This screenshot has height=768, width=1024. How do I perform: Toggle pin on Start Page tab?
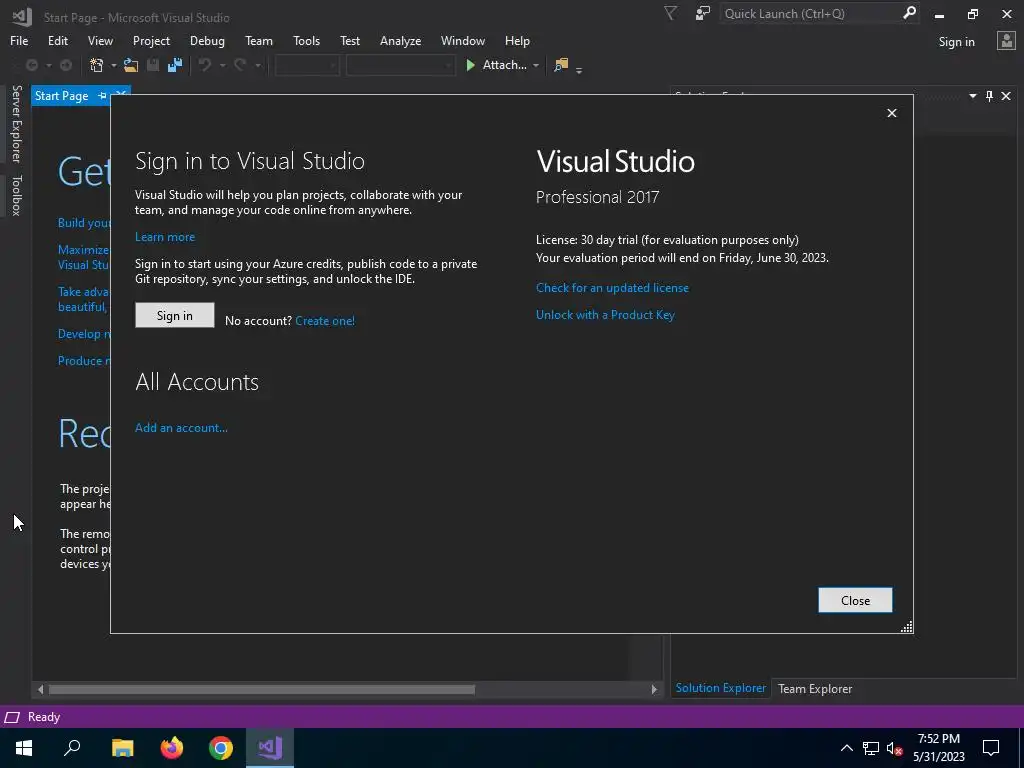pos(103,96)
